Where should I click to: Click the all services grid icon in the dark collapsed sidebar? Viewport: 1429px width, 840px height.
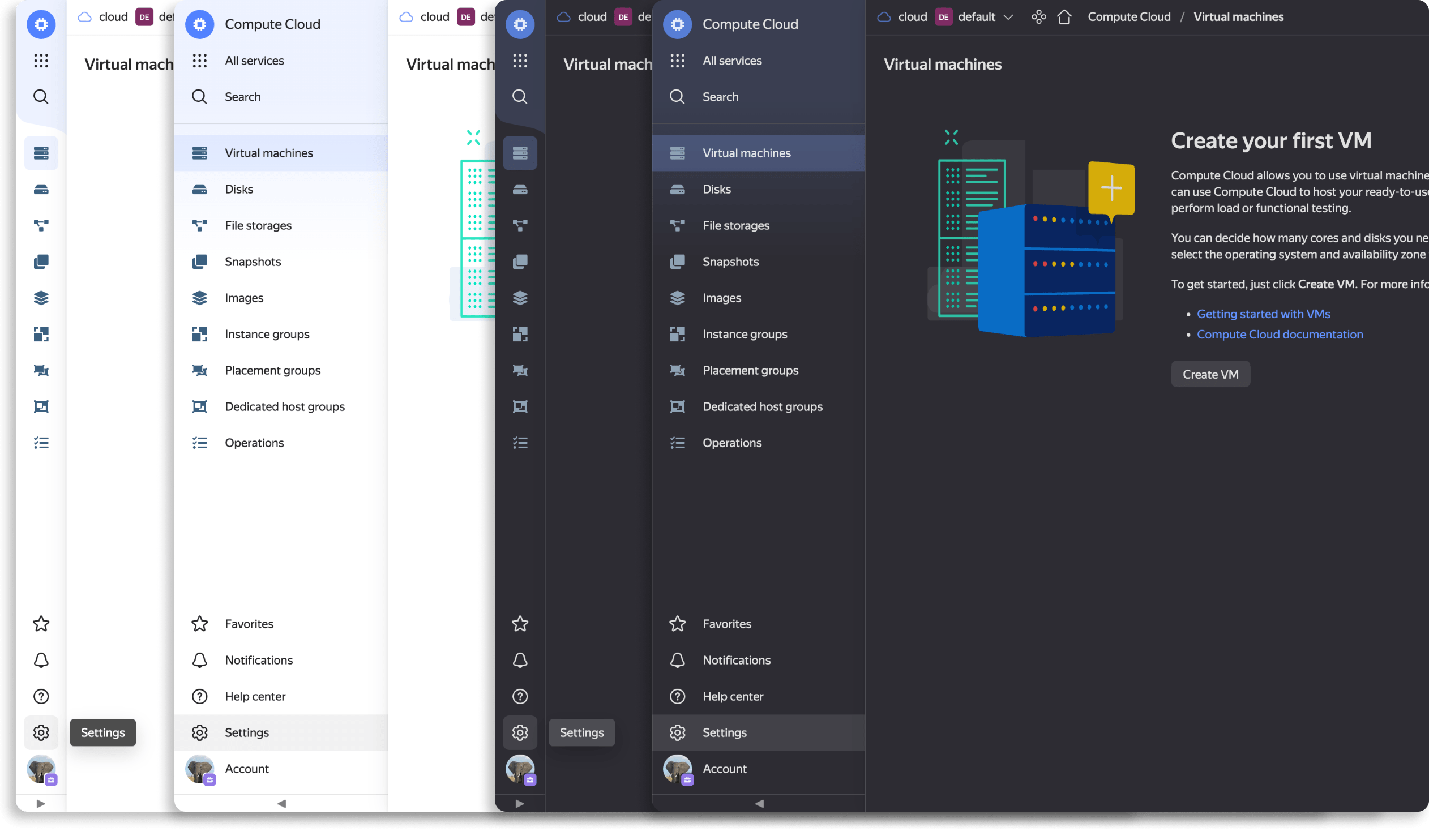pos(519,61)
